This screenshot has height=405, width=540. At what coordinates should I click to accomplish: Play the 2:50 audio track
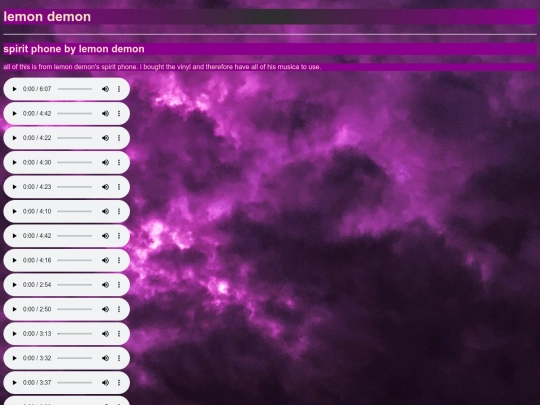point(14,309)
